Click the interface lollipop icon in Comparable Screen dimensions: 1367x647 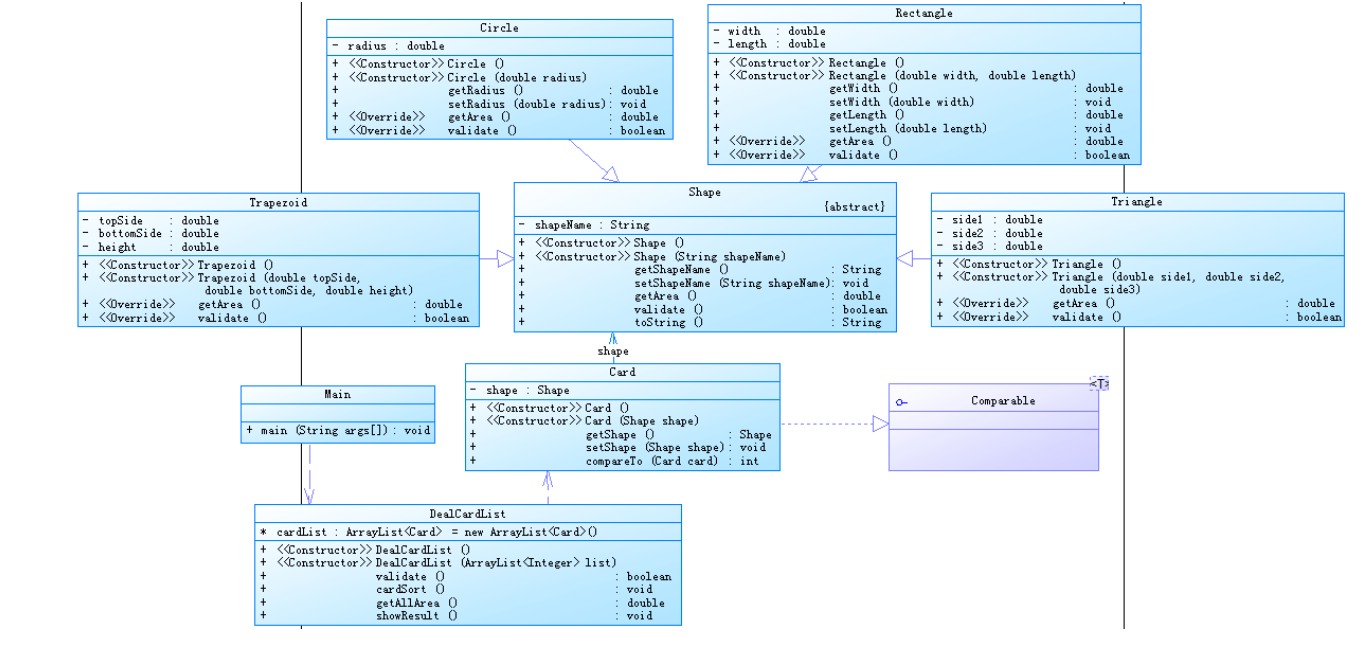click(x=902, y=402)
